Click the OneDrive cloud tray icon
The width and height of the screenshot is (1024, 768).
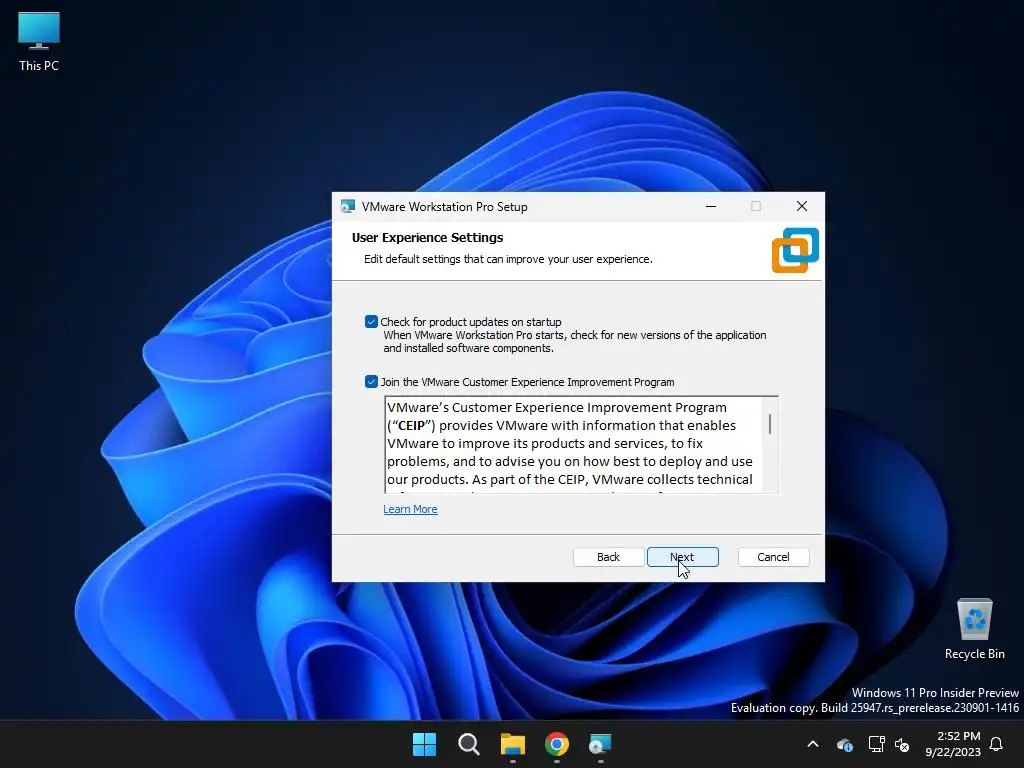[844, 744]
